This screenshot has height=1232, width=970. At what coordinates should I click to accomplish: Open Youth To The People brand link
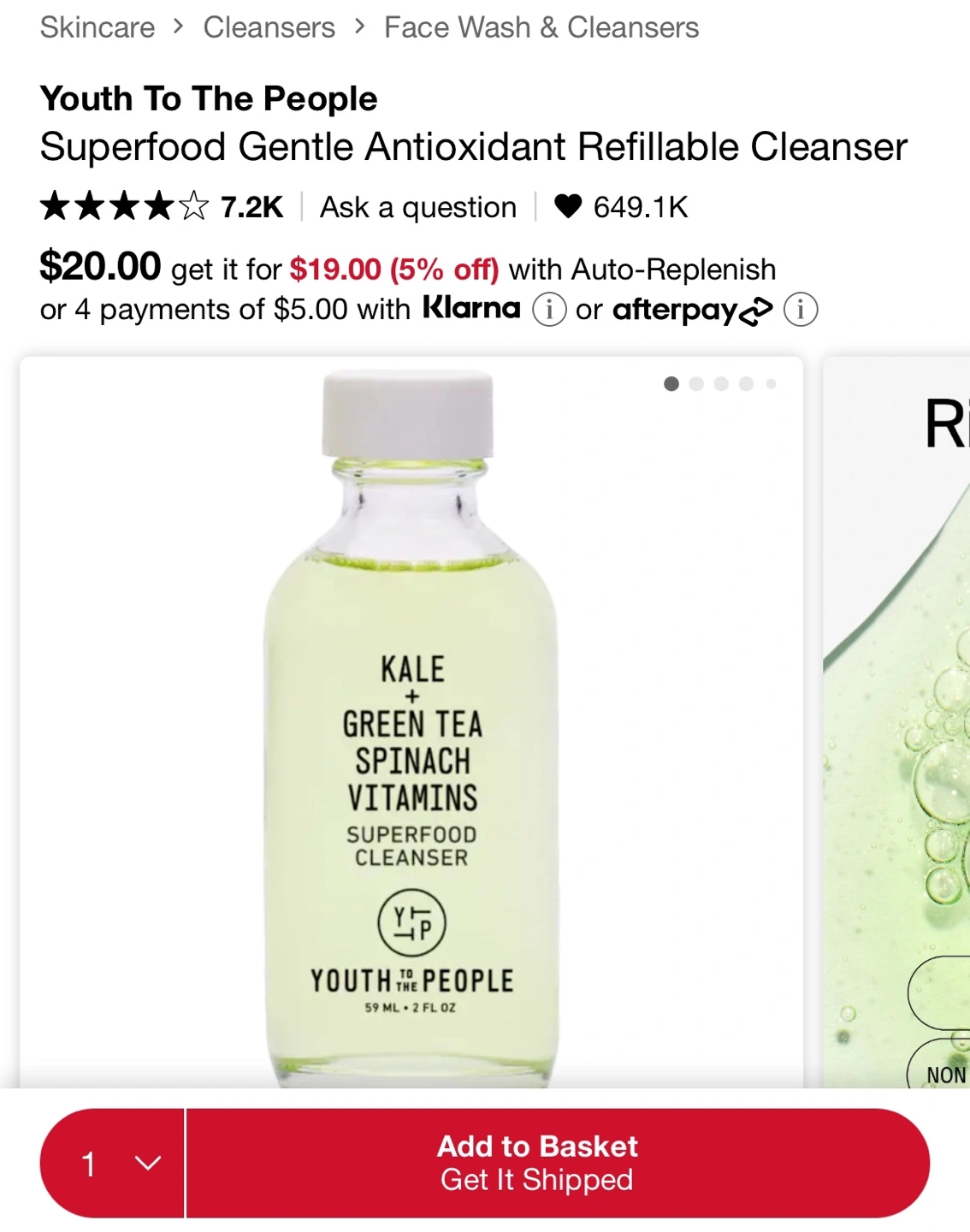(x=209, y=98)
